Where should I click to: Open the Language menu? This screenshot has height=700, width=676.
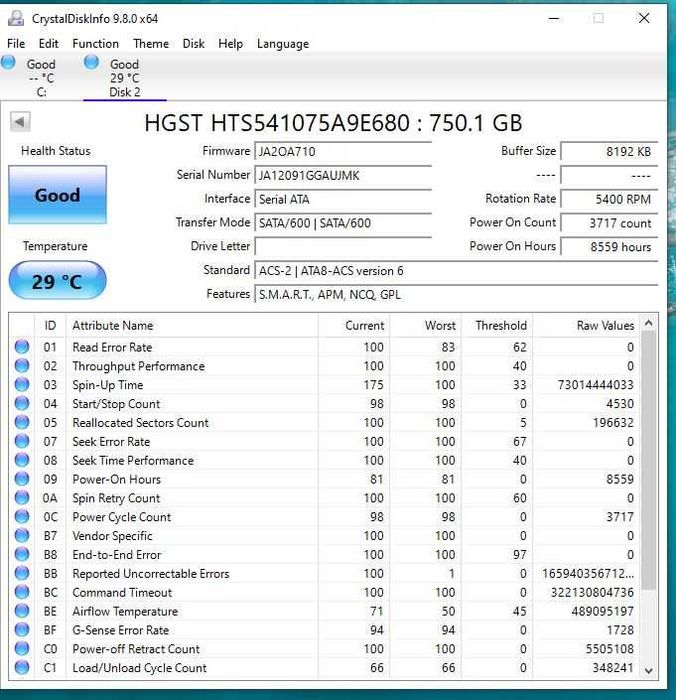pos(283,44)
